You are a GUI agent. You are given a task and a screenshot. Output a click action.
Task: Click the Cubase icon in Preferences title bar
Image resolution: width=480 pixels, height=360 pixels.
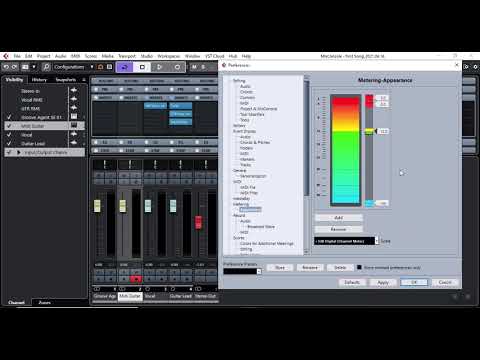point(224,65)
